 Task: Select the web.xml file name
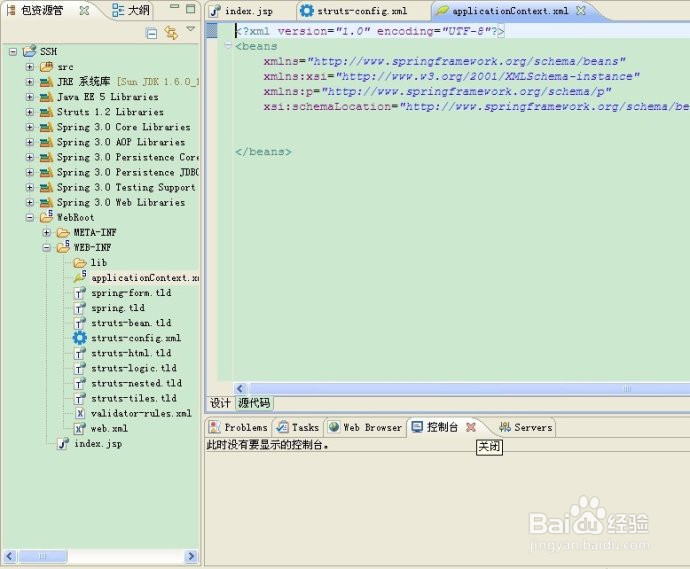point(109,428)
